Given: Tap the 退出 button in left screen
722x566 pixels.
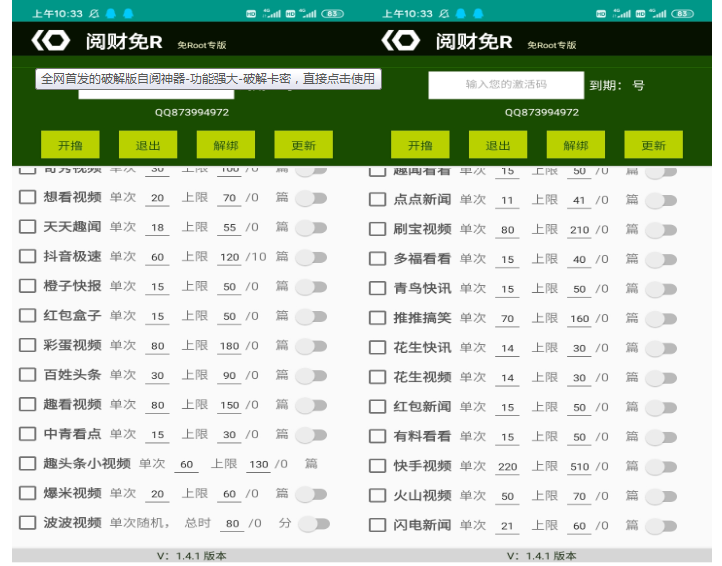Looking at the screenshot, I should (148, 145).
